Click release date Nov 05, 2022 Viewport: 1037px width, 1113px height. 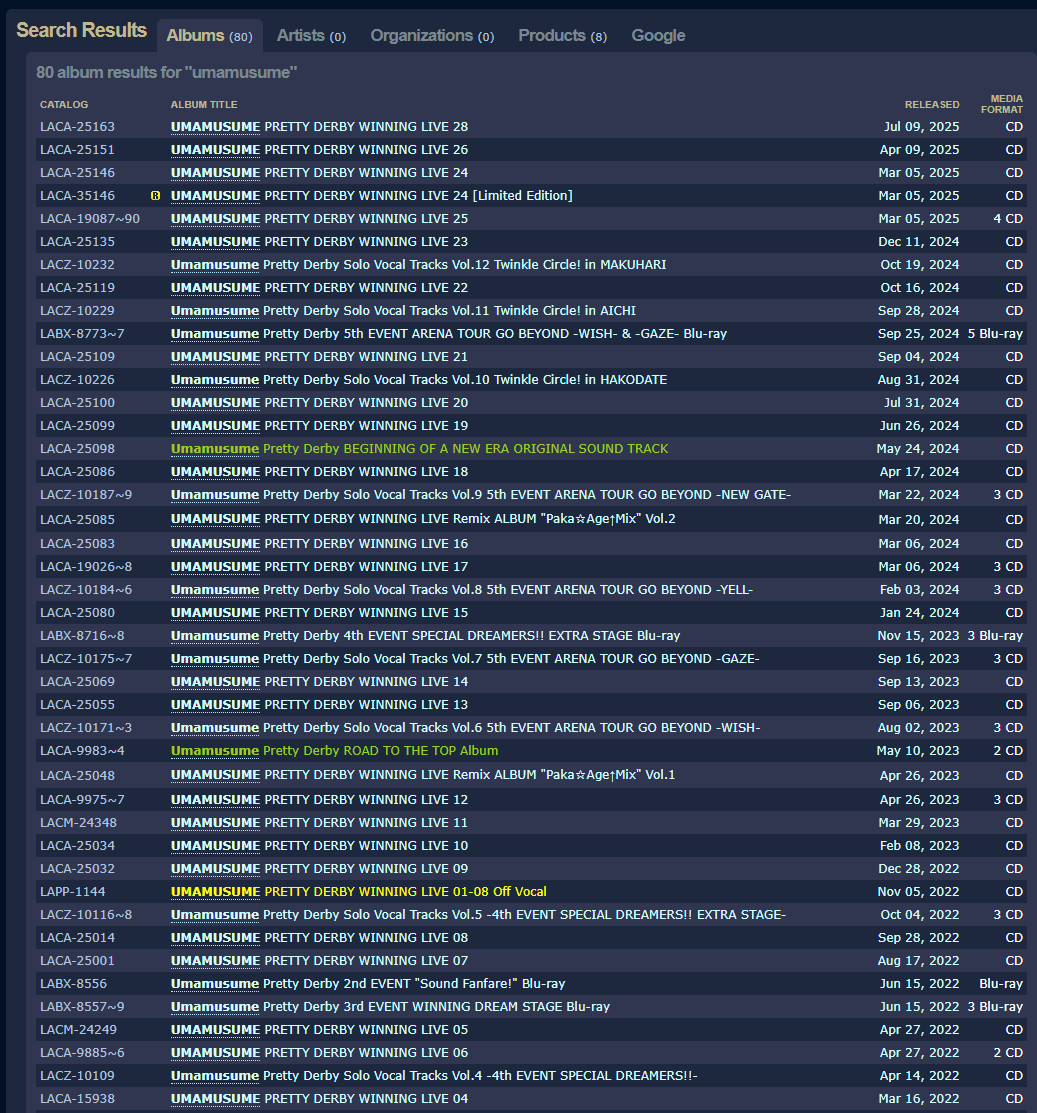pyautogui.click(x=918, y=892)
